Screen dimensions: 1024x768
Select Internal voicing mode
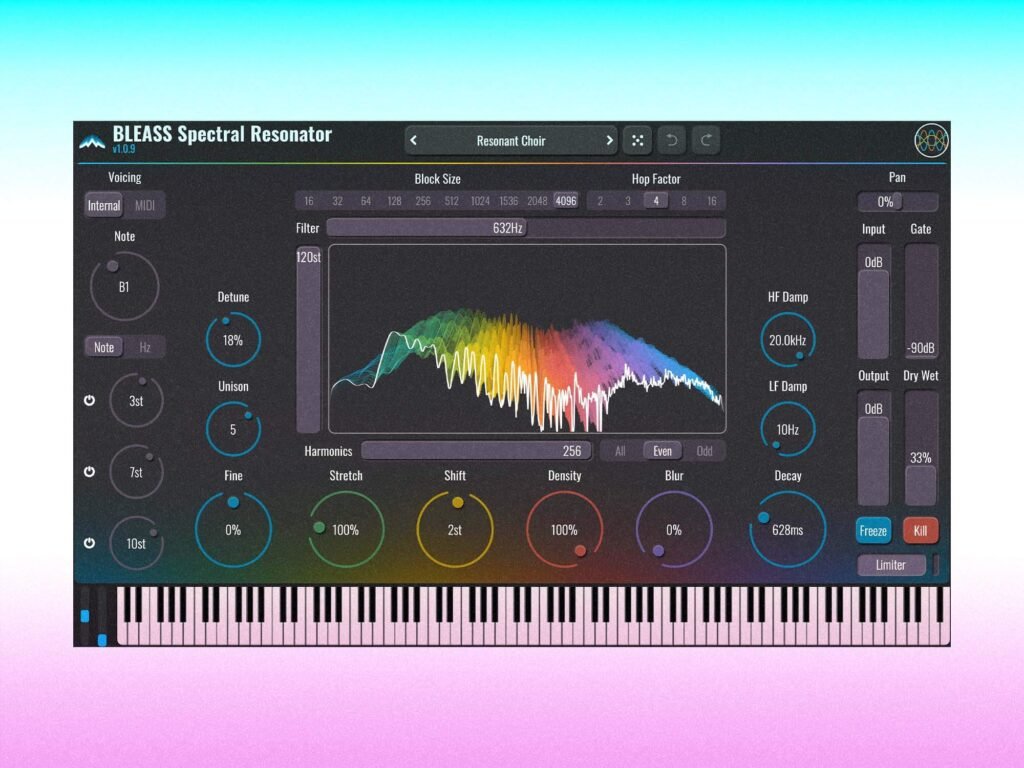tap(104, 206)
